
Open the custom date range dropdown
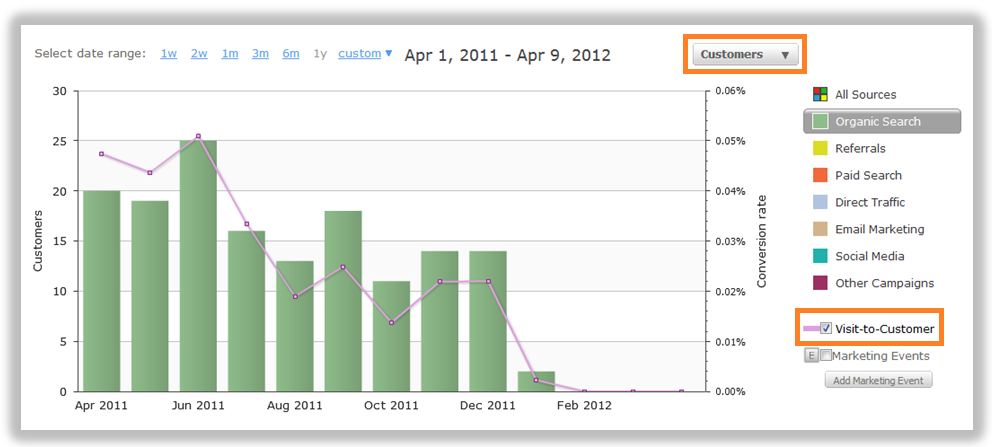click(365, 54)
